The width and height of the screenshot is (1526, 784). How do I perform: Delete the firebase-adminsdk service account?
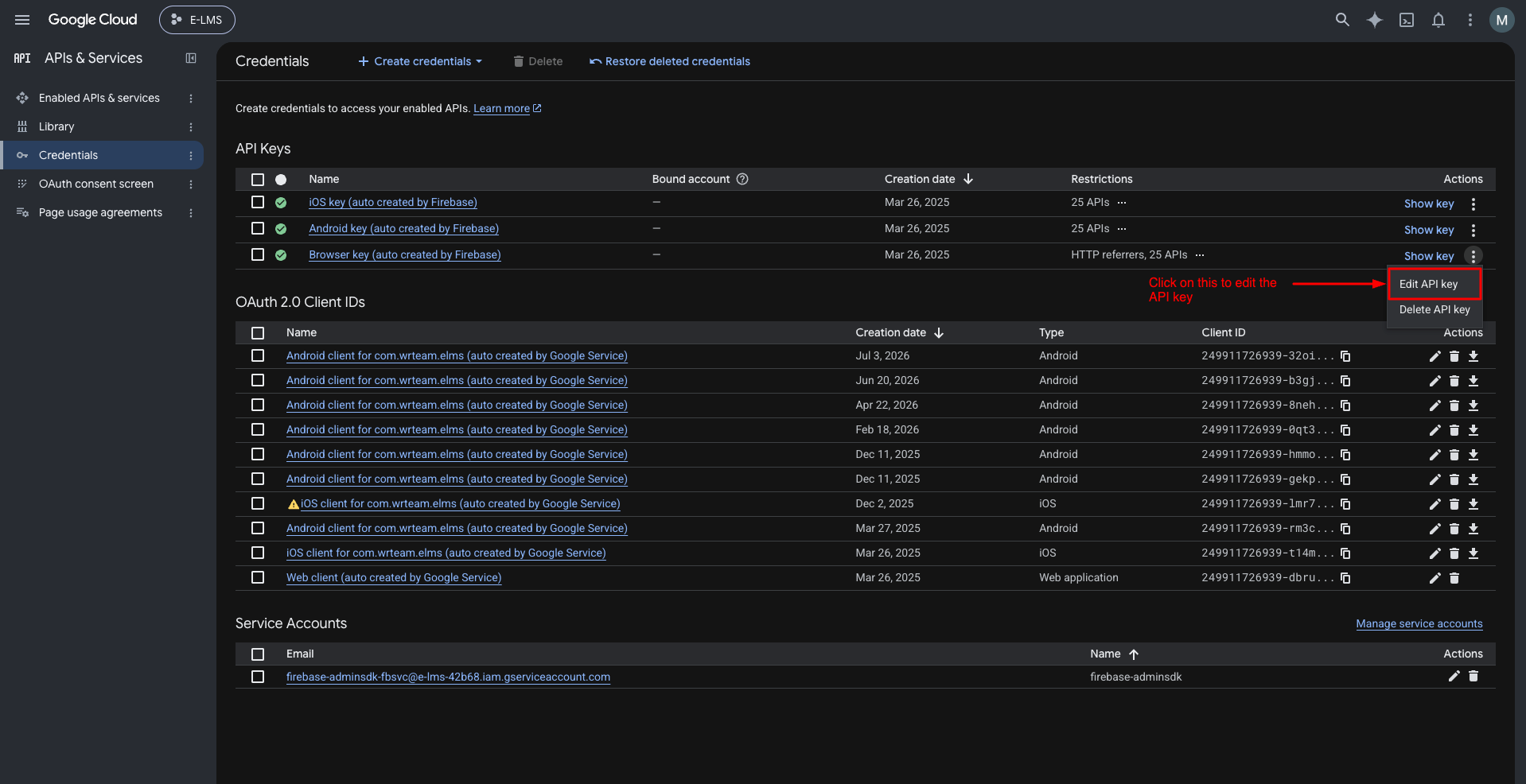pyautogui.click(x=1473, y=676)
